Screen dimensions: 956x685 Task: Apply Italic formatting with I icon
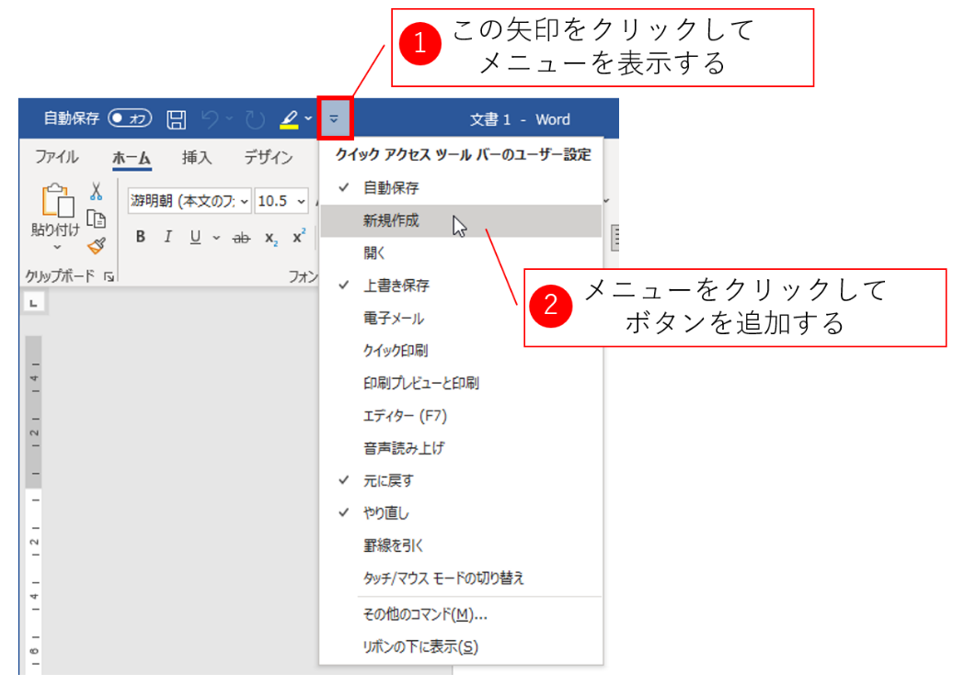(167, 237)
